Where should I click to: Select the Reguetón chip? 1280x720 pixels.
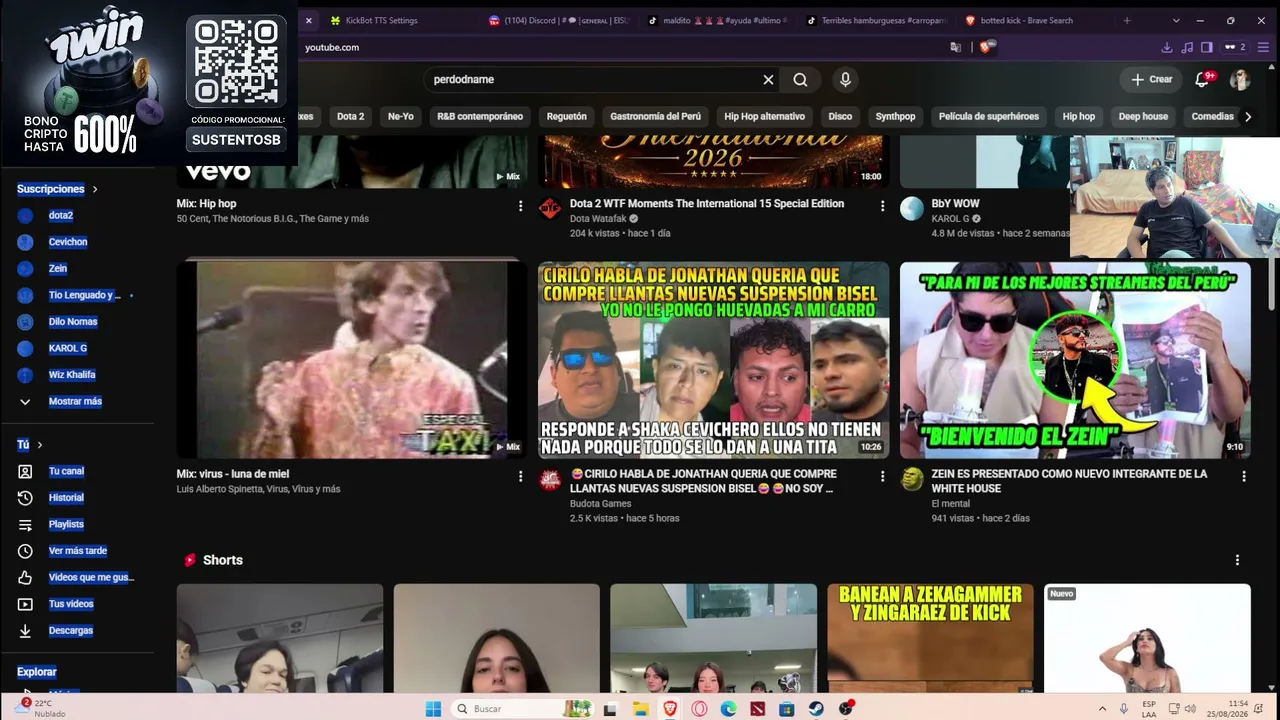(x=567, y=116)
